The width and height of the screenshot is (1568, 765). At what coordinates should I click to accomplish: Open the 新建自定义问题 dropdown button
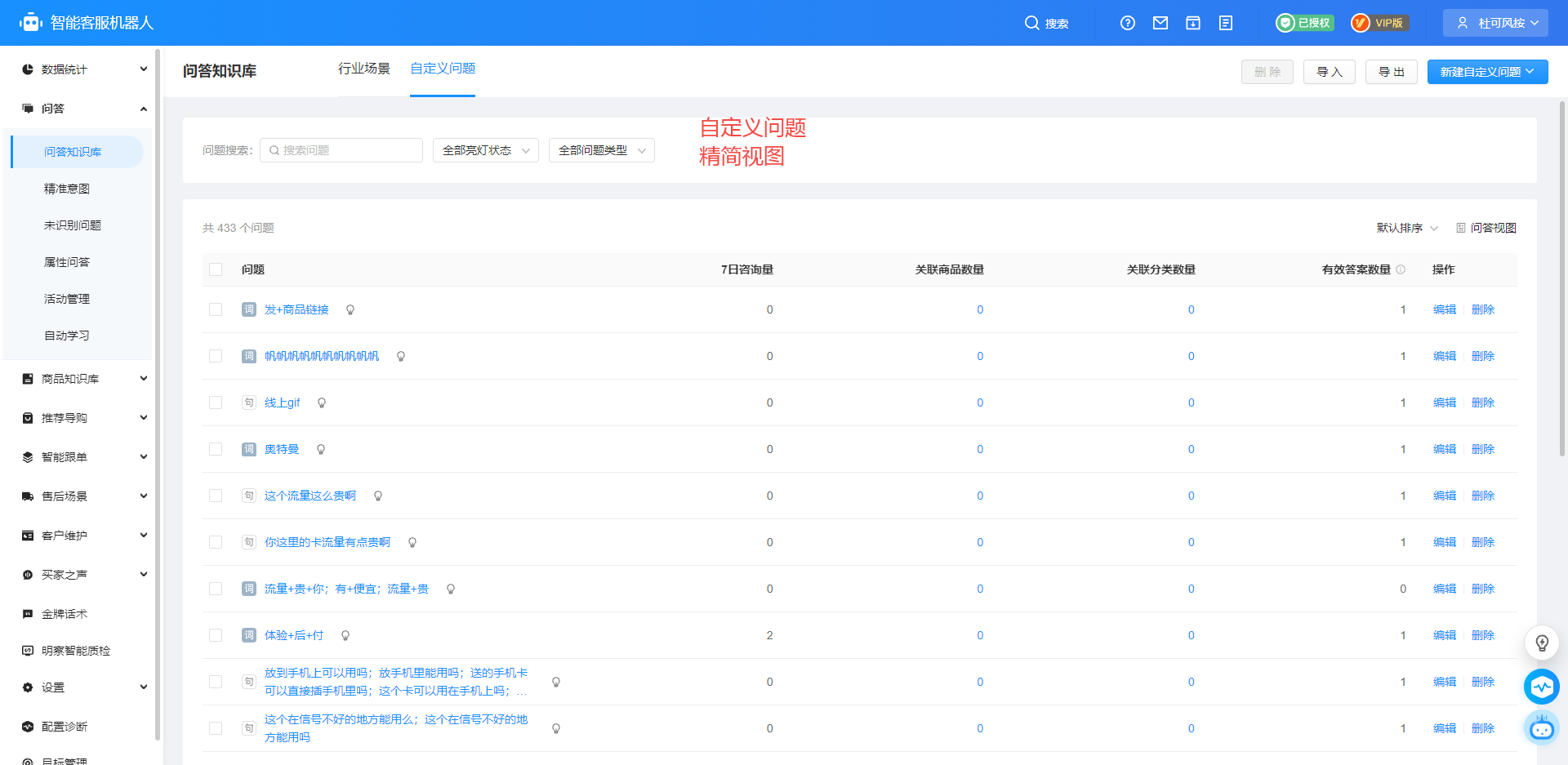[1488, 72]
